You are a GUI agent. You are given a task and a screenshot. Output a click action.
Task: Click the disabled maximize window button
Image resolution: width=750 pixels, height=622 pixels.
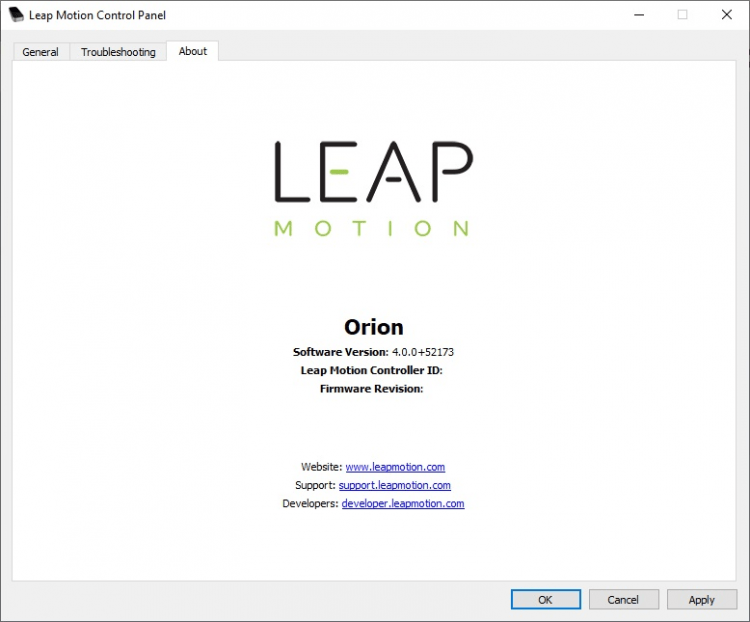(683, 15)
